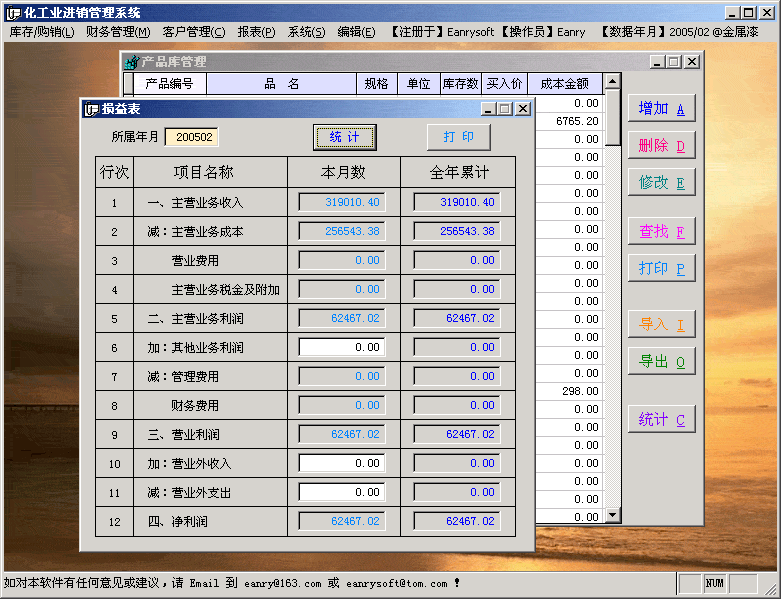Click the 打印 button in 损益表
781x599 pixels.
[x=459, y=137]
